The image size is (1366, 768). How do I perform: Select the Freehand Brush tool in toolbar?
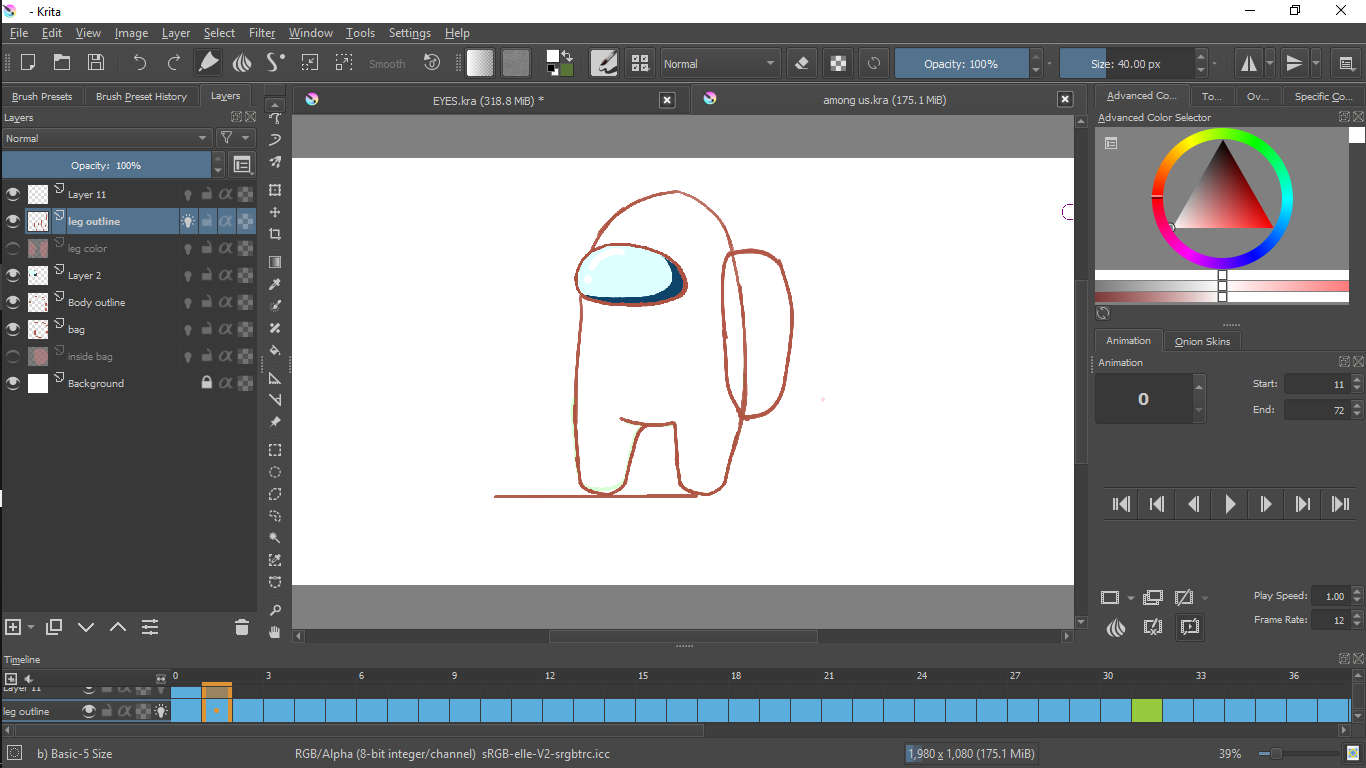[x=208, y=62]
